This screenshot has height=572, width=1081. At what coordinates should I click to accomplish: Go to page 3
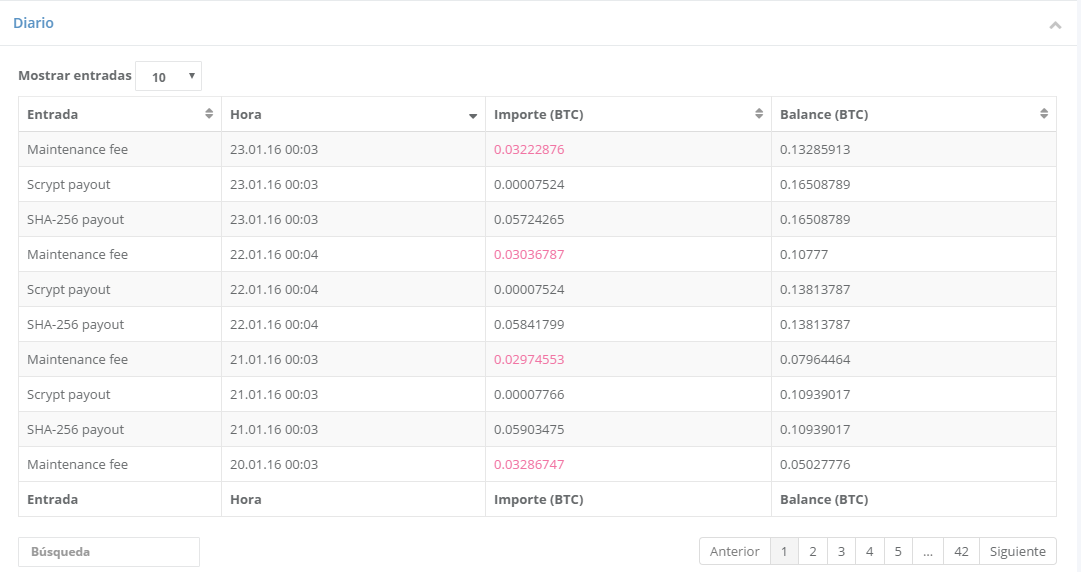841,551
